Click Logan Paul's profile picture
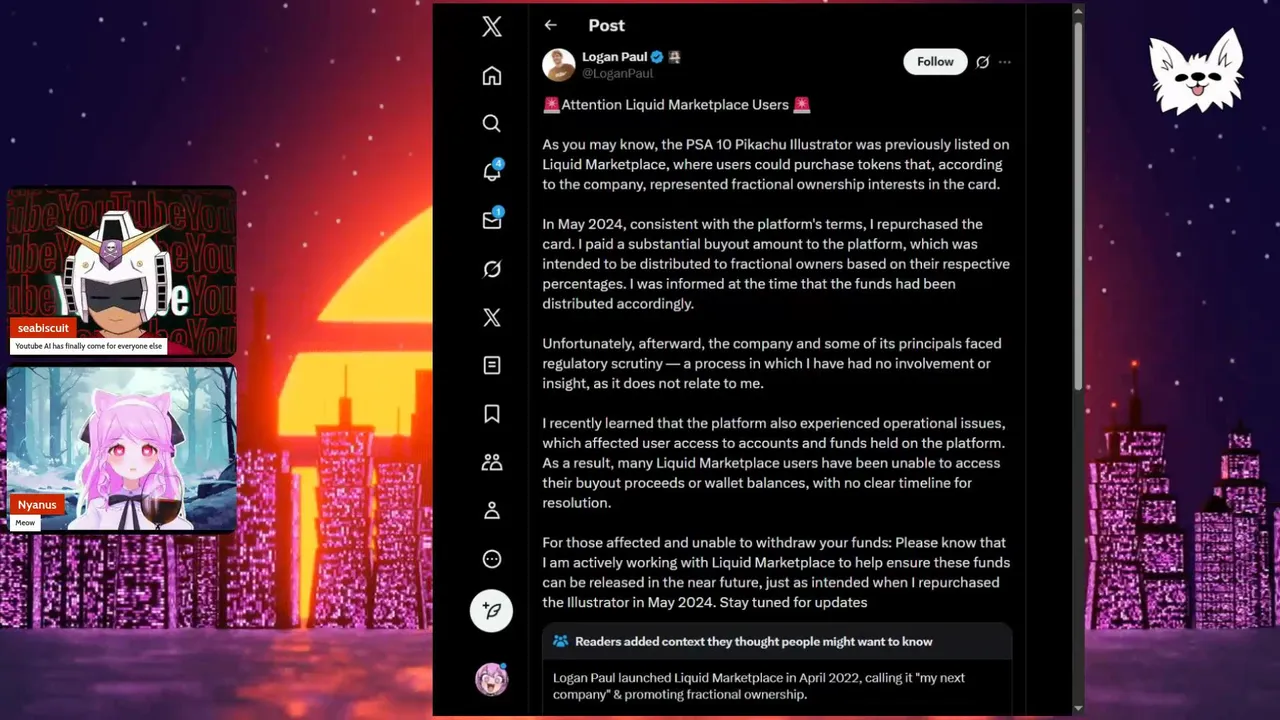The width and height of the screenshot is (1280, 720). pyautogui.click(x=559, y=65)
